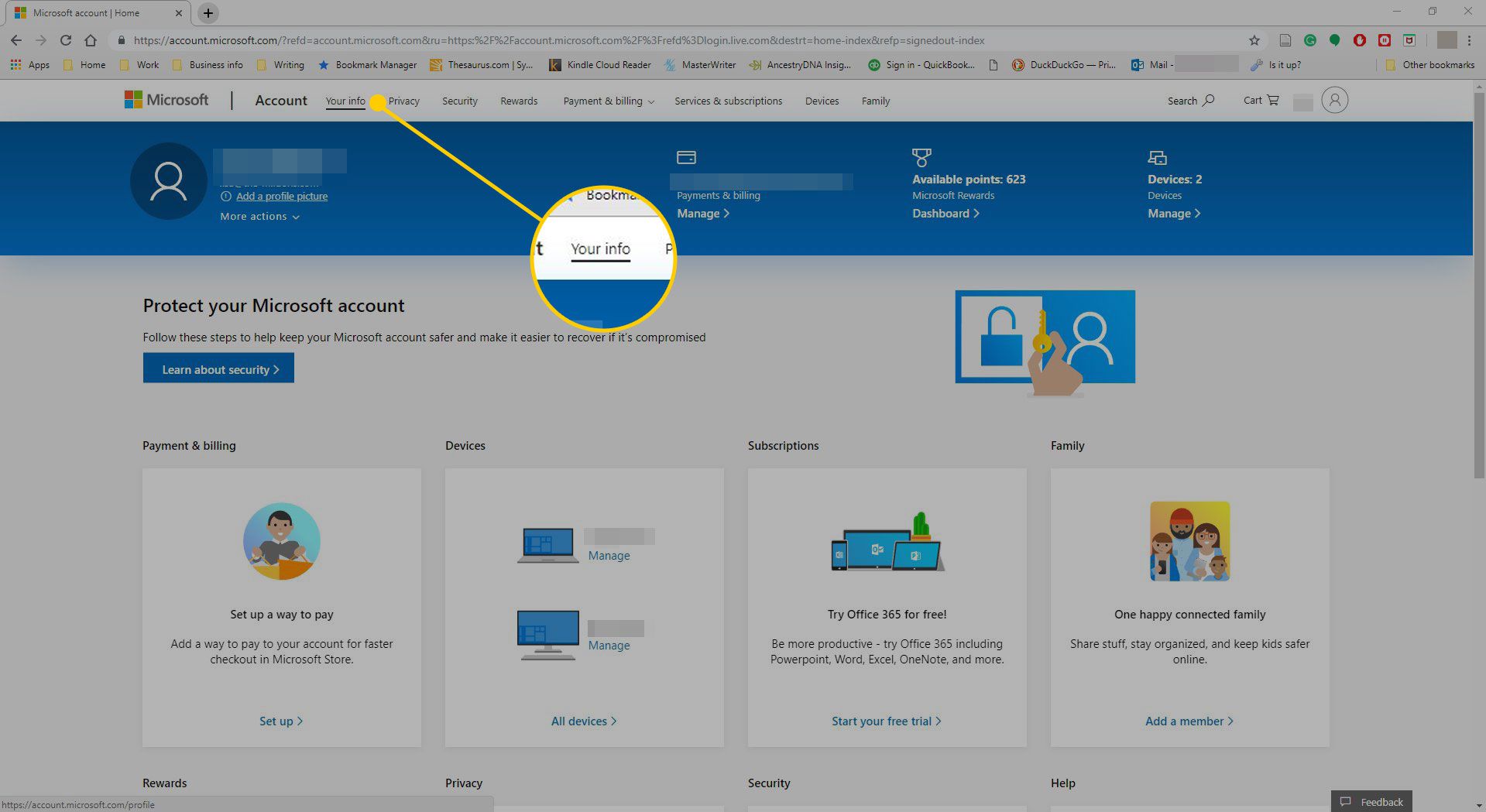Image resolution: width=1486 pixels, height=812 pixels.
Task: Click Set up in Payment & billing card
Action: [281, 721]
